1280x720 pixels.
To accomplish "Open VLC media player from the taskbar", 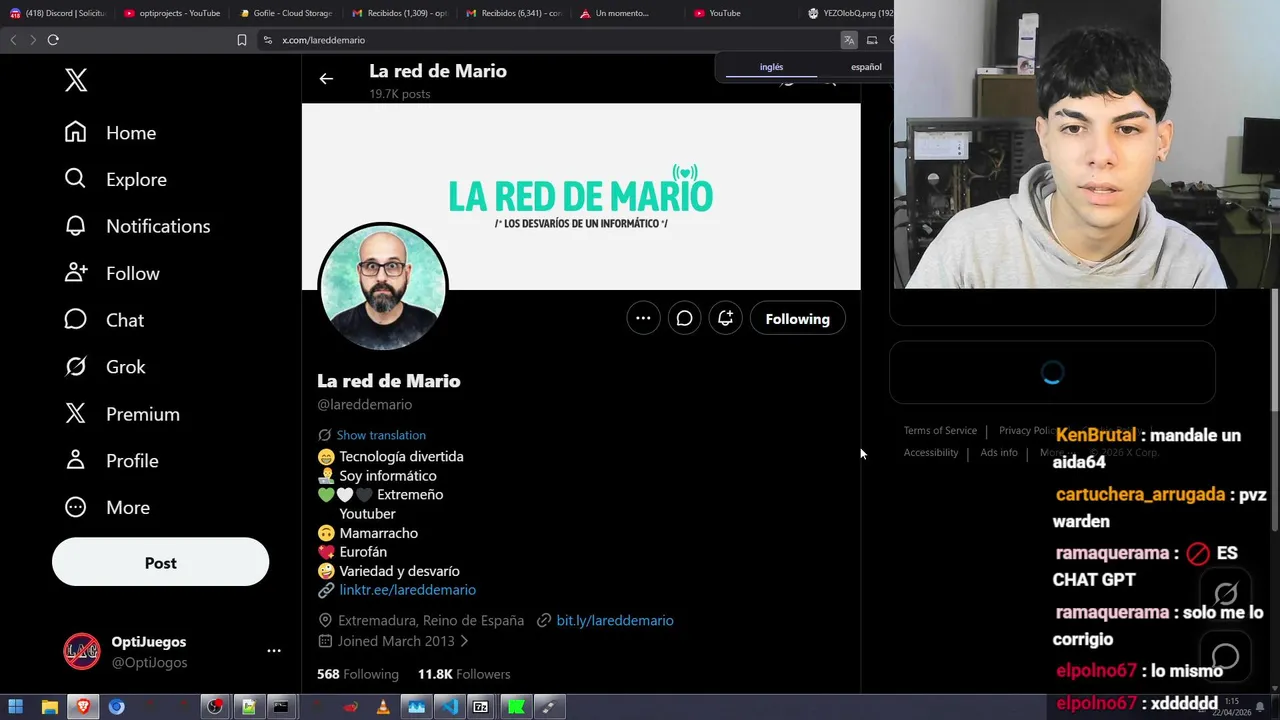I will (382, 707).
